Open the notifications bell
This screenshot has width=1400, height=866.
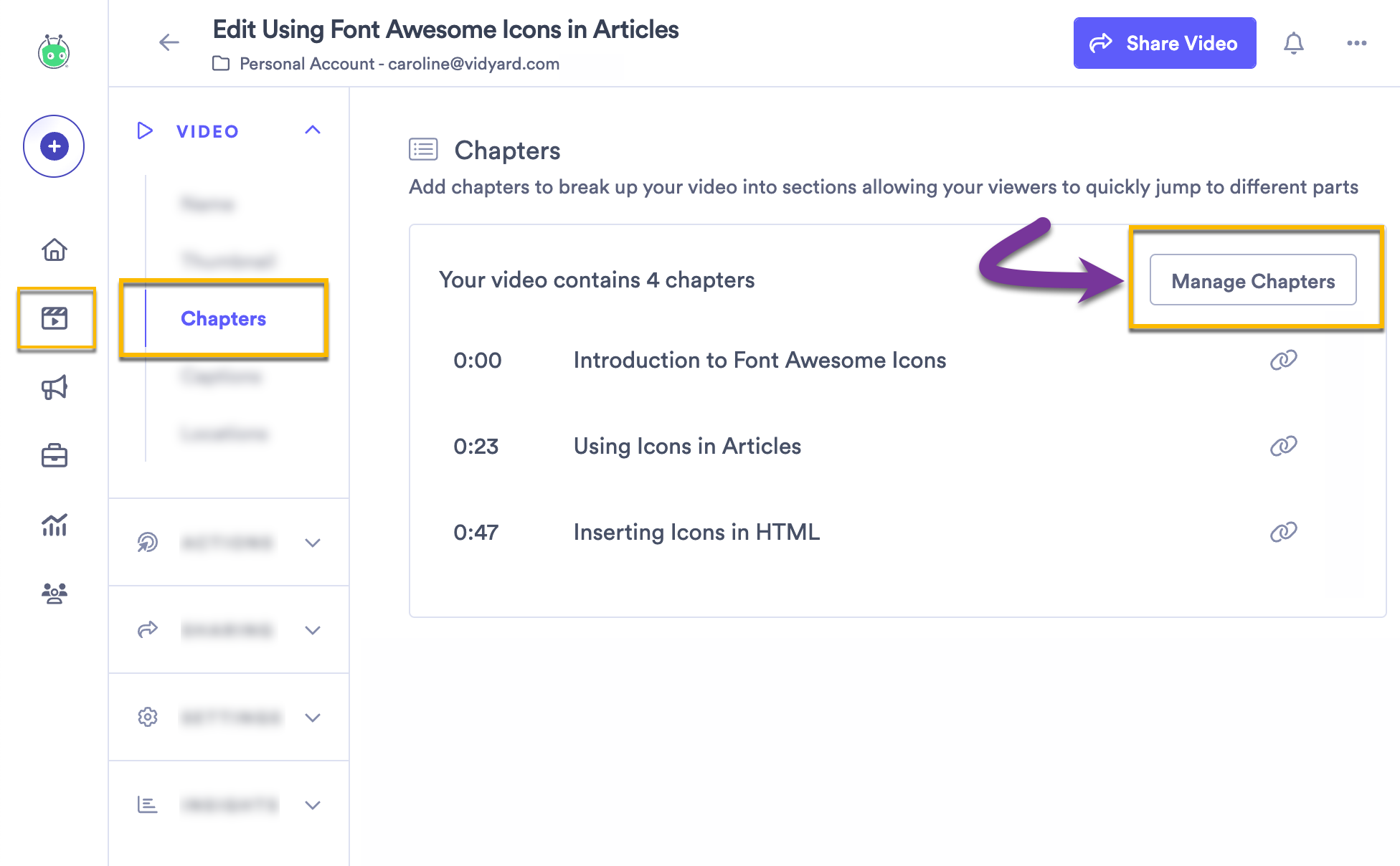point(1295,43)
